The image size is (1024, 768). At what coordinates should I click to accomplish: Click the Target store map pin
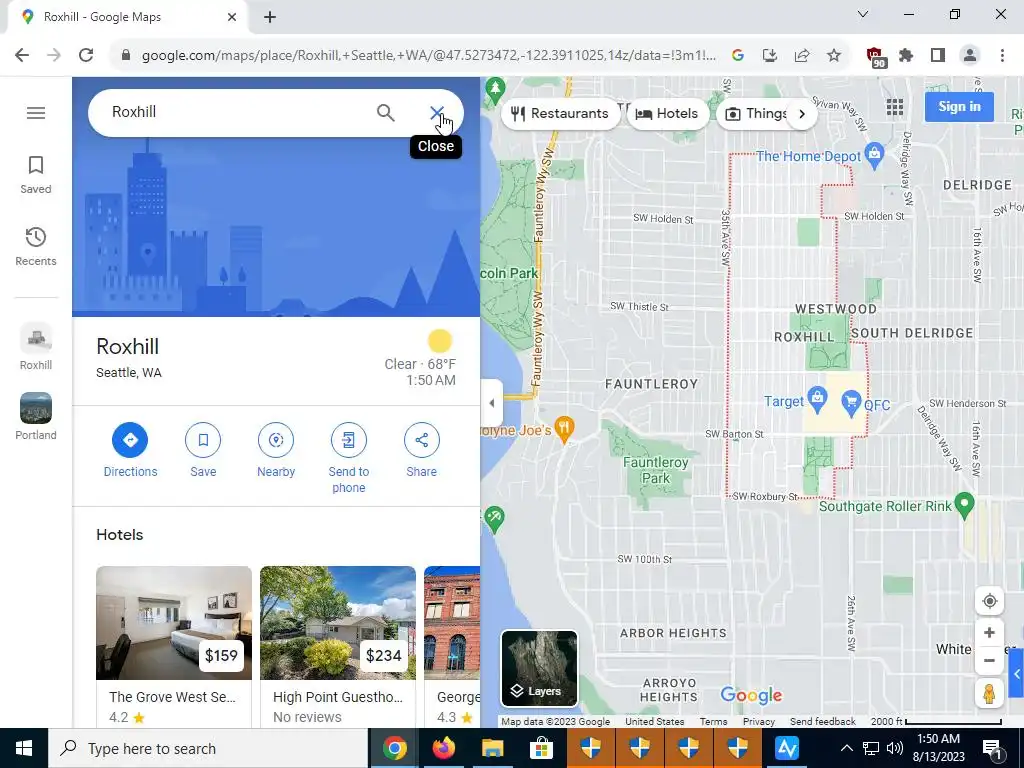[817, 398]
